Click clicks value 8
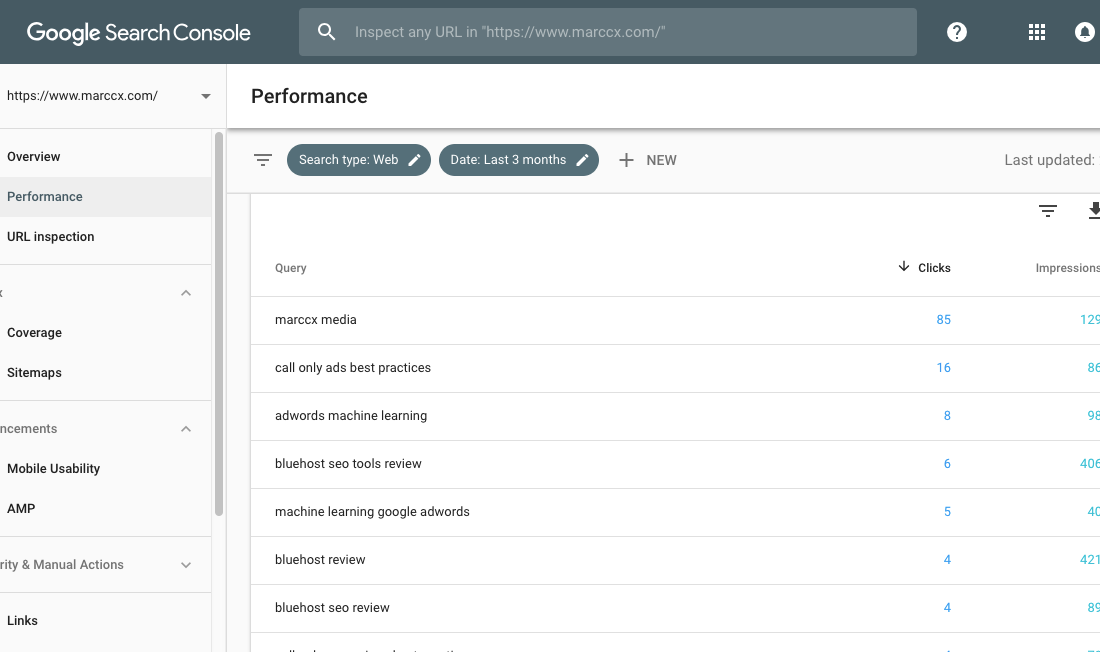This screenshot has width=1100, height=652. pyautogui.click(x=947, y=415)
